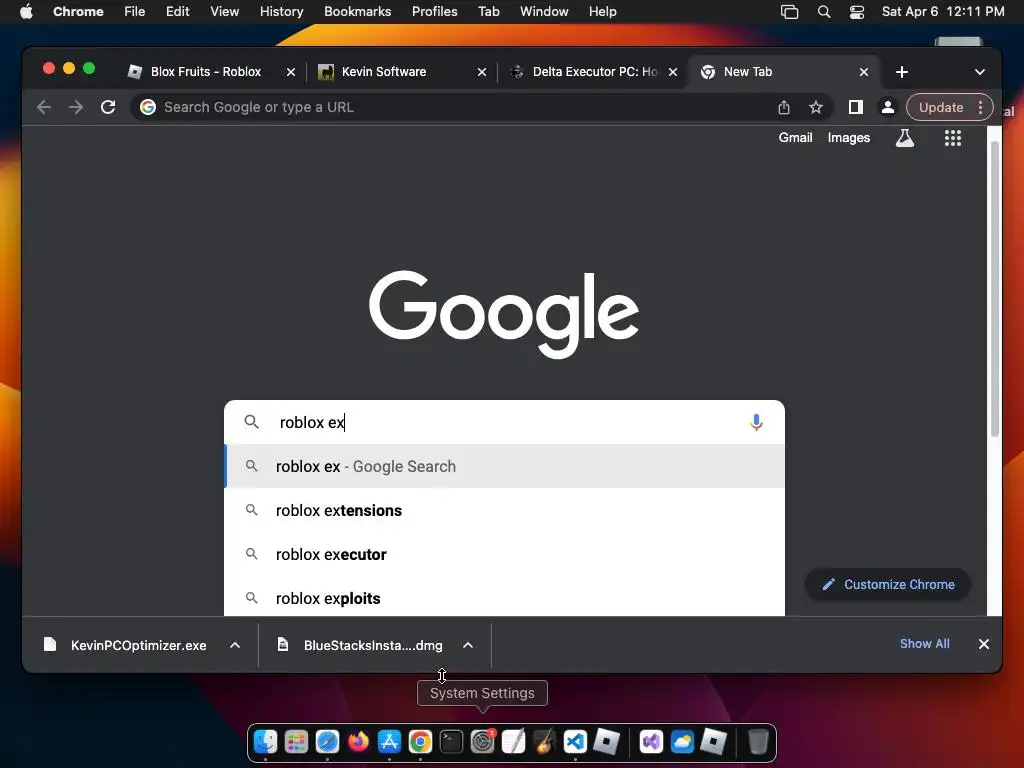Open the Chrome side panel
Viewport: 1024px width, 768px height.
856,107
